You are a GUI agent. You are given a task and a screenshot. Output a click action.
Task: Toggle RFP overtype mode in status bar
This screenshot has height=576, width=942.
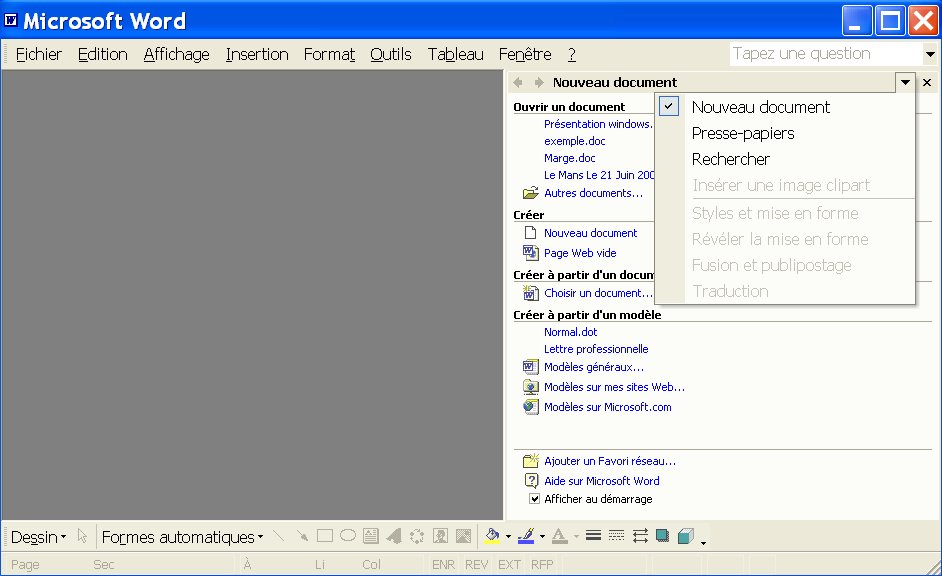click(542, 565)
